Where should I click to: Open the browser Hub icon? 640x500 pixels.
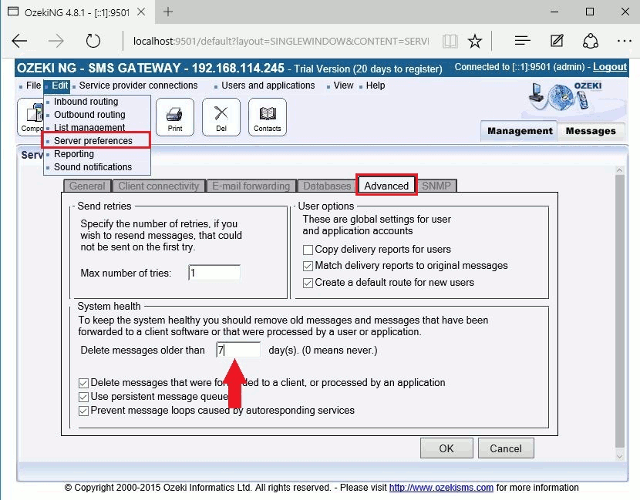click(x=522, y=41)
